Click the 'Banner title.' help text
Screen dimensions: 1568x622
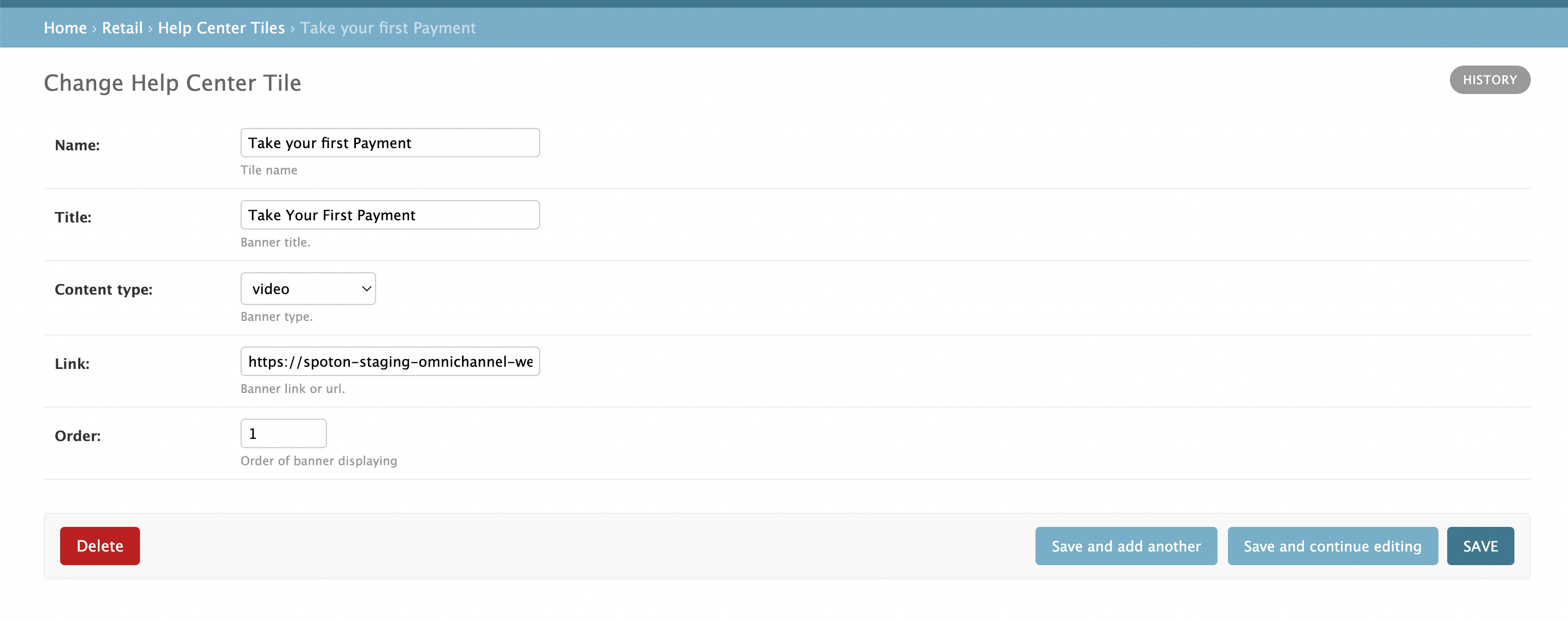click(276, 242)
